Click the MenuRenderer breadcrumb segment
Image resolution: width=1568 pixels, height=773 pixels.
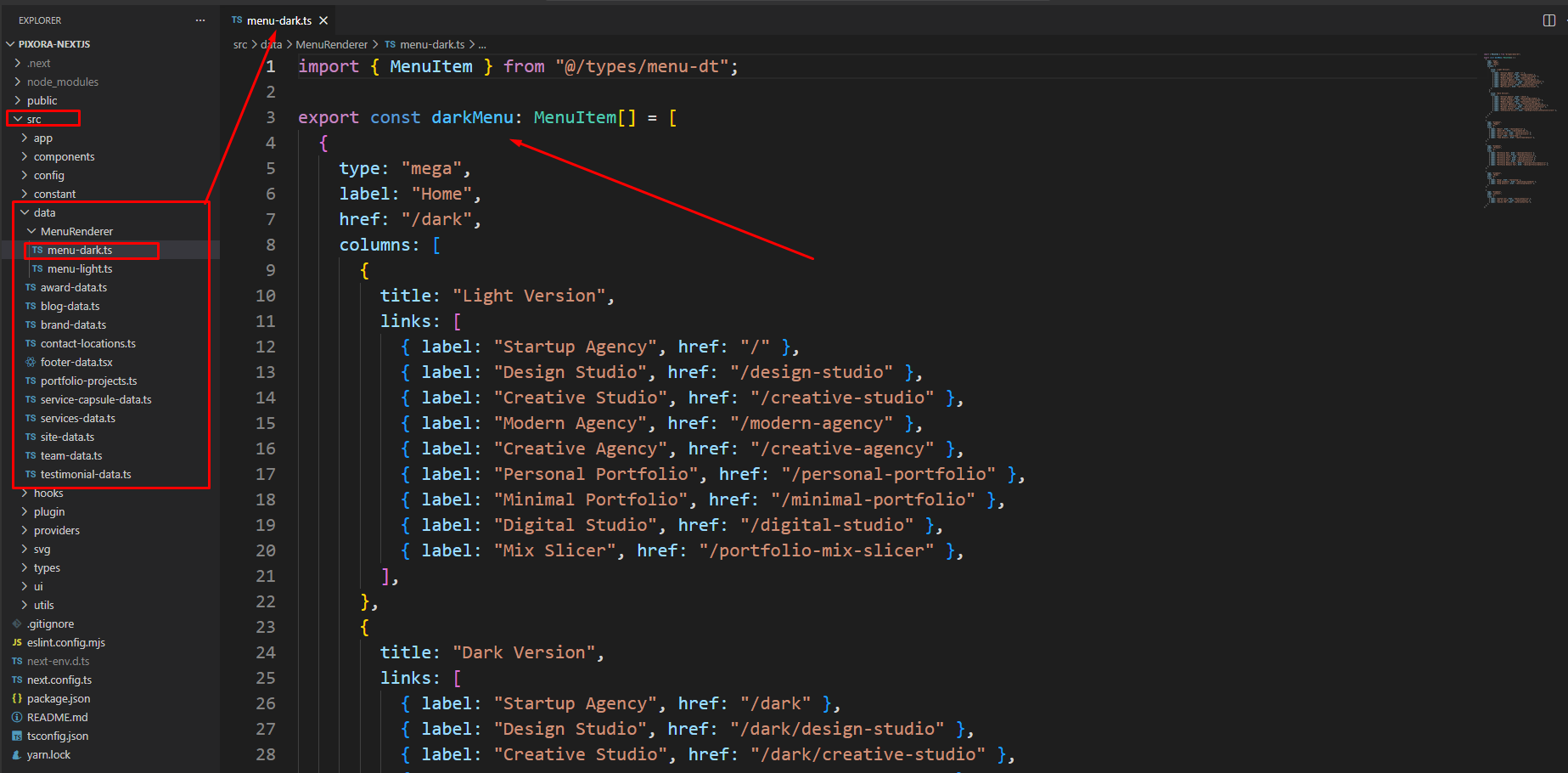[x=331, y=44]
